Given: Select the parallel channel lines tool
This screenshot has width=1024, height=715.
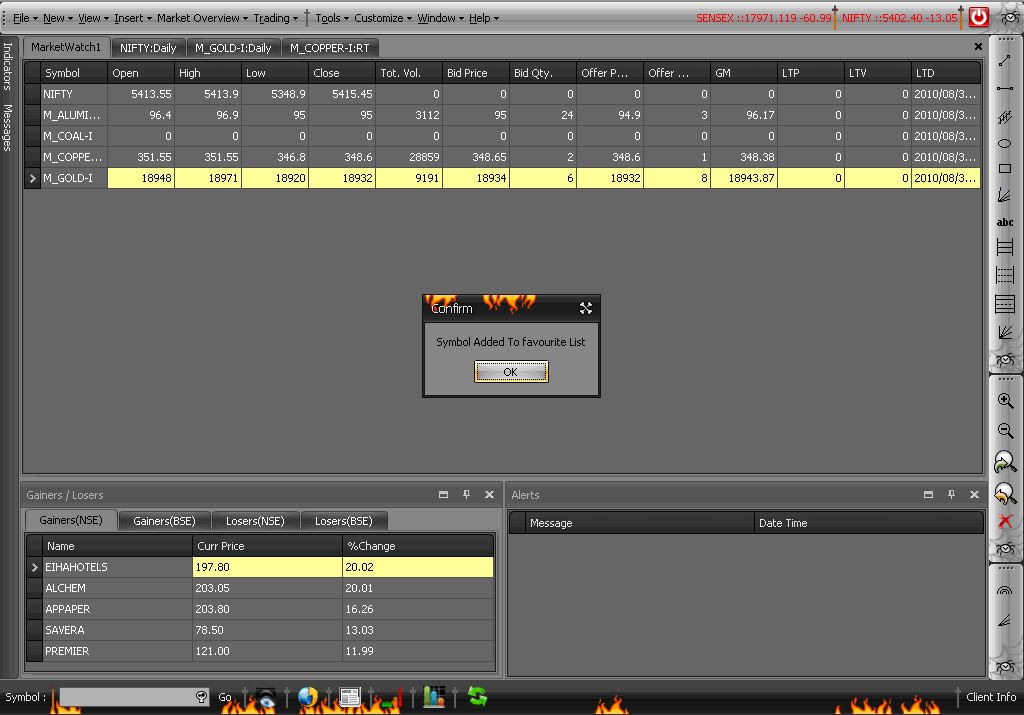Looking at the screenshot, I should (1004, 117).
